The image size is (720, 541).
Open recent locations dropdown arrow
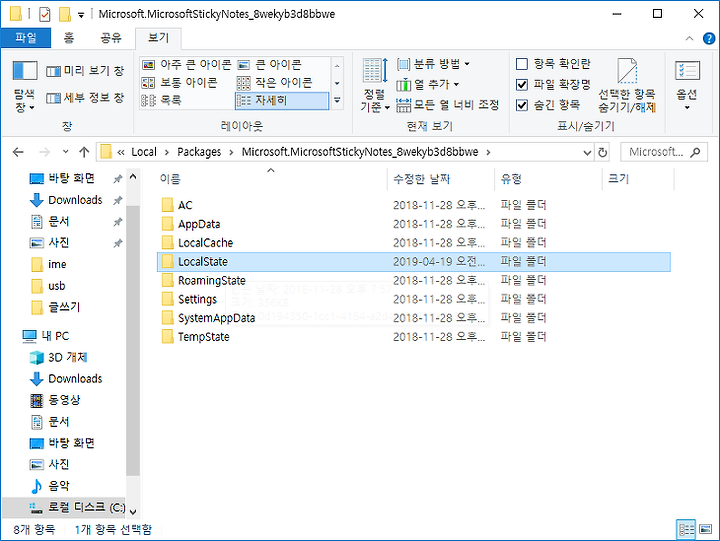point(65,152)
